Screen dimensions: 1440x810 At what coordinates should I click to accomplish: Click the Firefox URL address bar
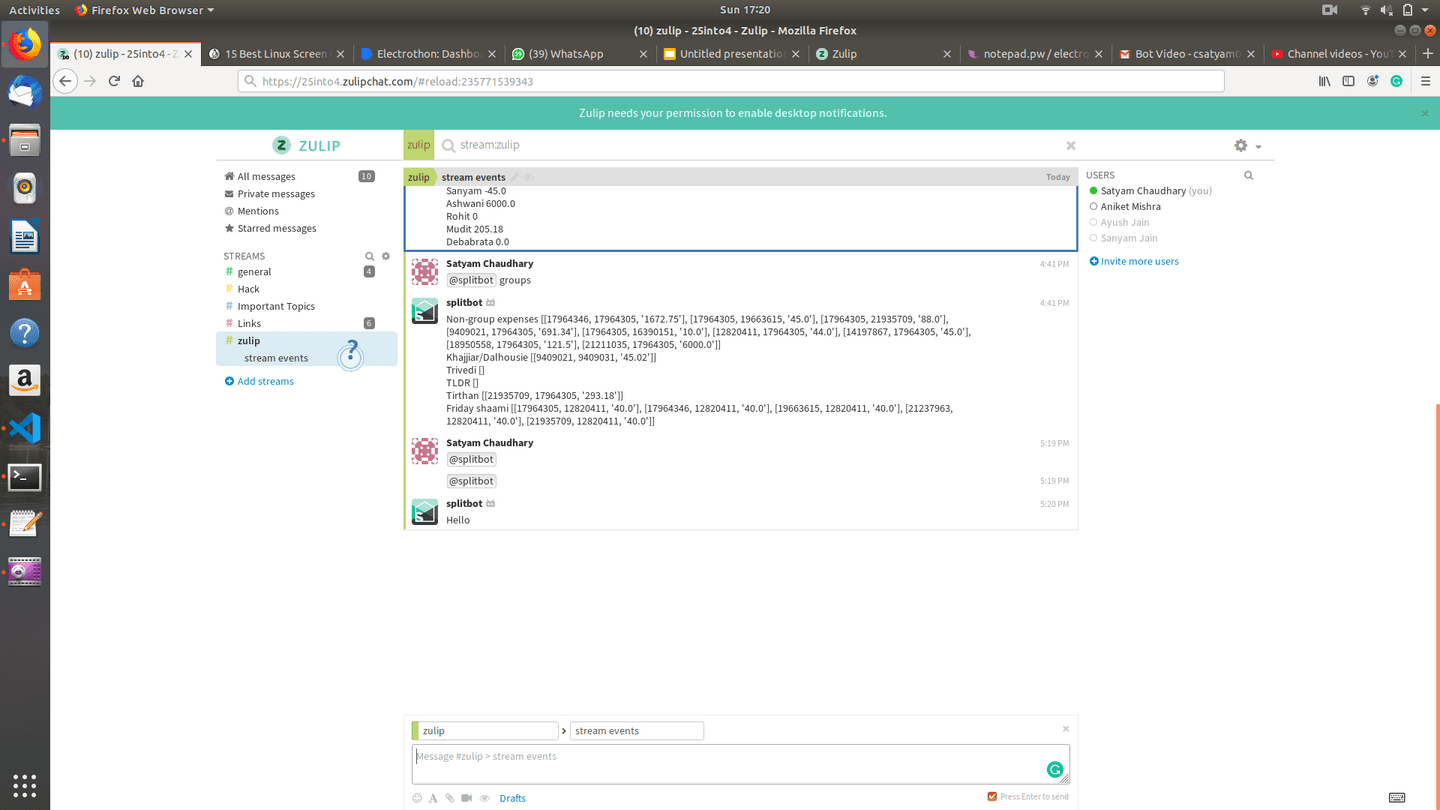pyautogui.click(x=730, y=81)
